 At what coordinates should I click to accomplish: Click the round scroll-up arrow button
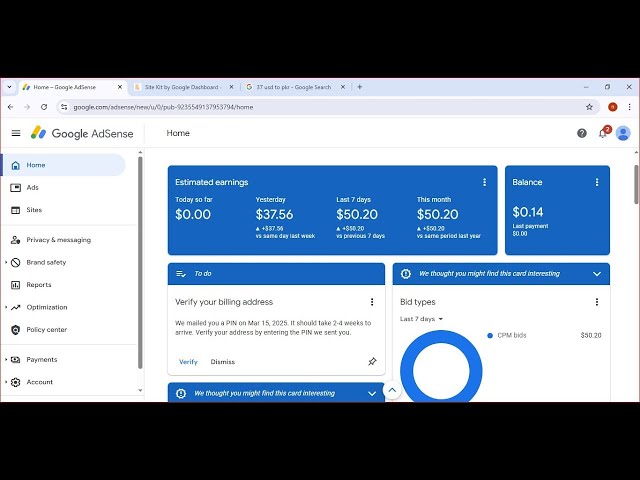(x=392, y=390)
